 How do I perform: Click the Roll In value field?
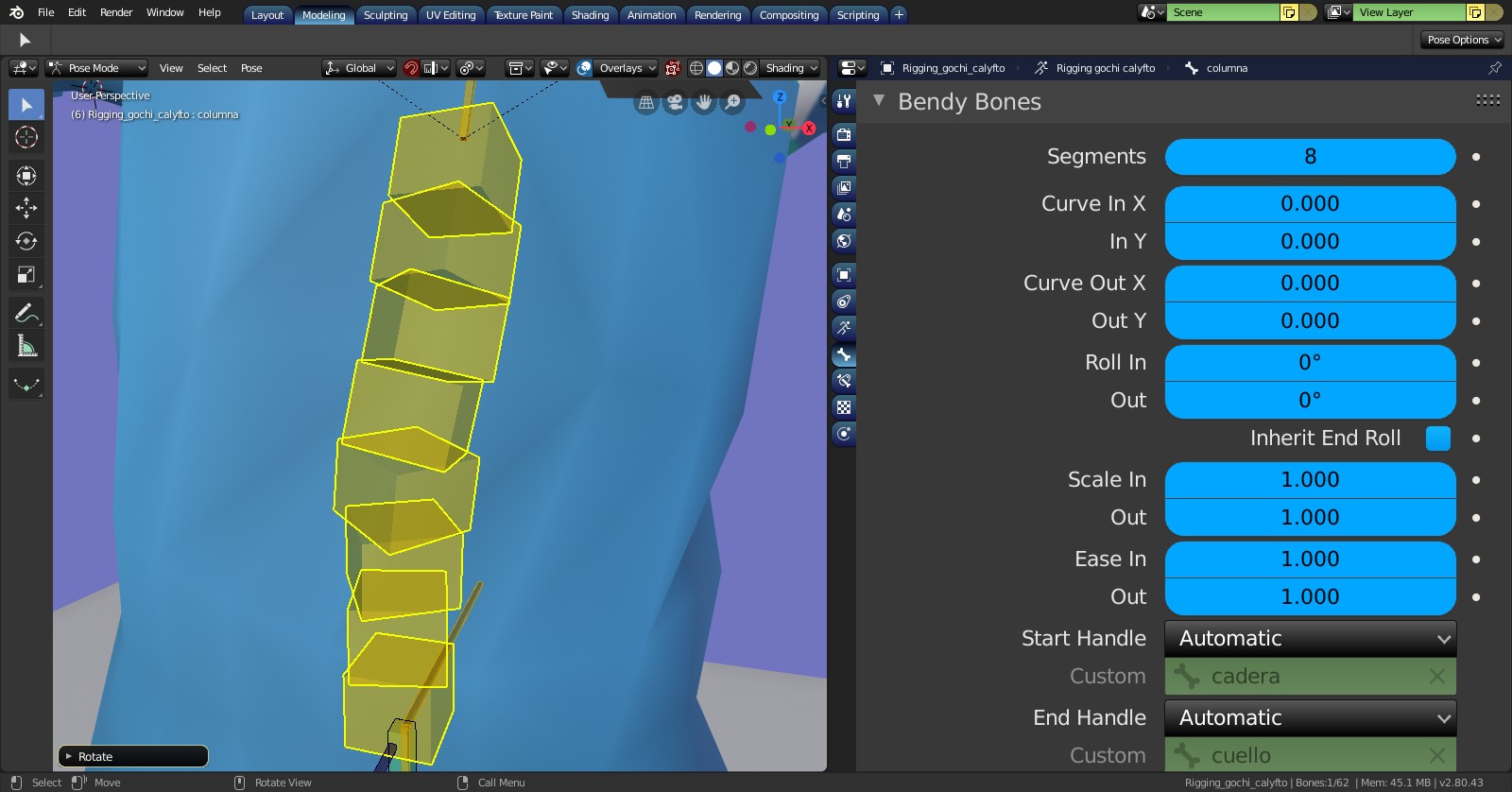(x=1311, y=363)
